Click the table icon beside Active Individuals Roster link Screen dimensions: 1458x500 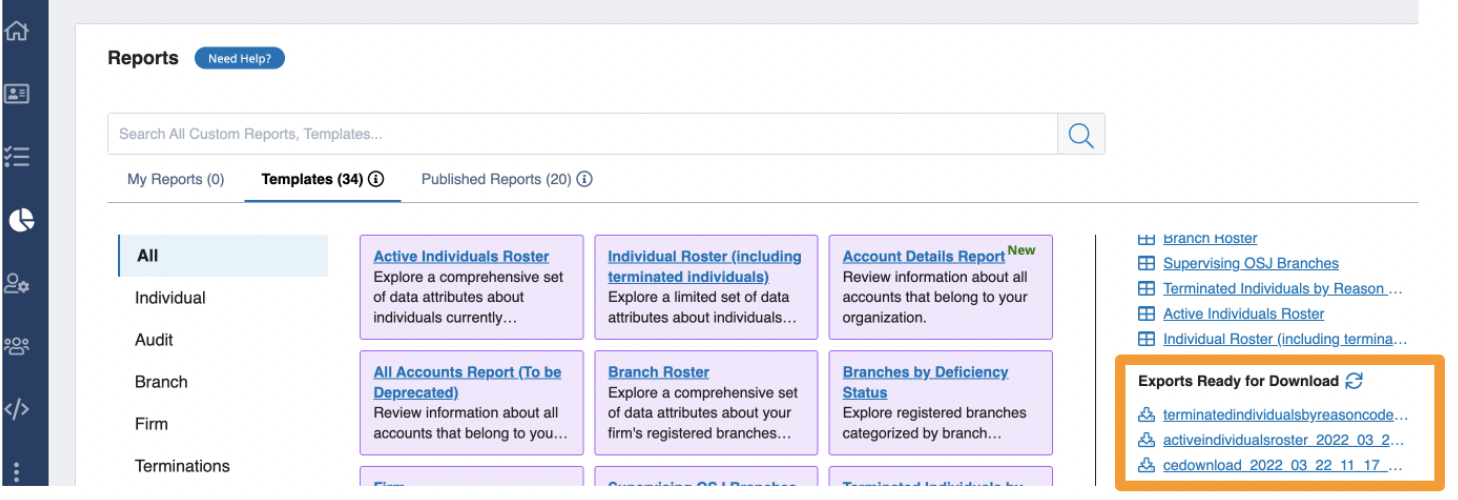point(1147,314)
